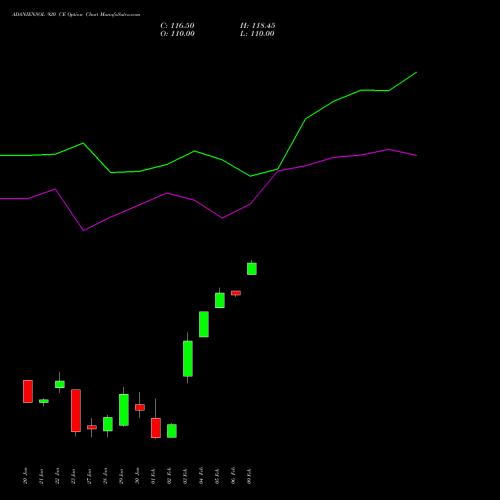Click the green candle for 04 Feb
Screen dimensions: 500x500
tap(204, 324)
